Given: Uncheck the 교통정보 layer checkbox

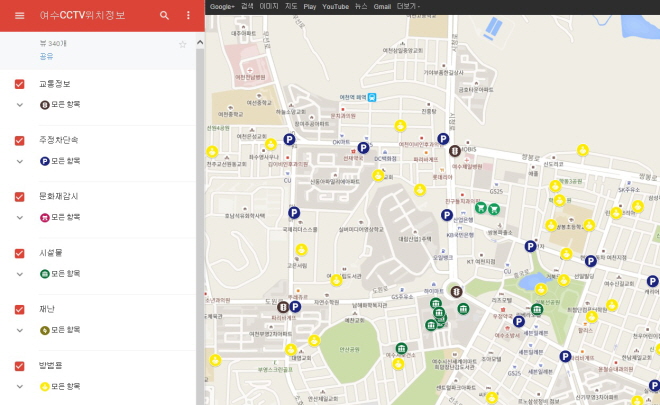Looking at the screenshot, I should coord(20,84).
